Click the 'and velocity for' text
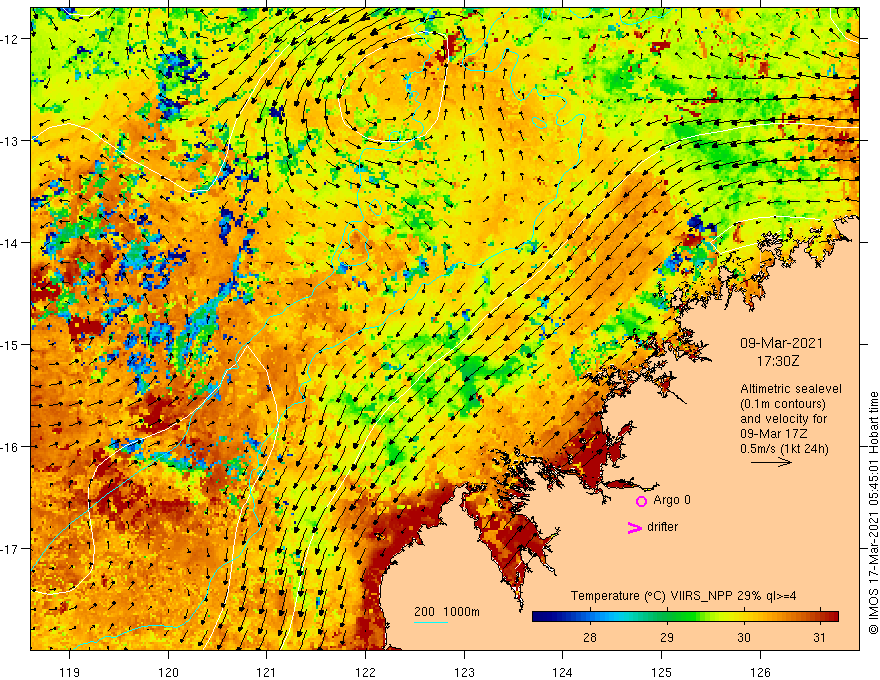The height and width of the screenshot is (680, 880). (x=783, y=419)
